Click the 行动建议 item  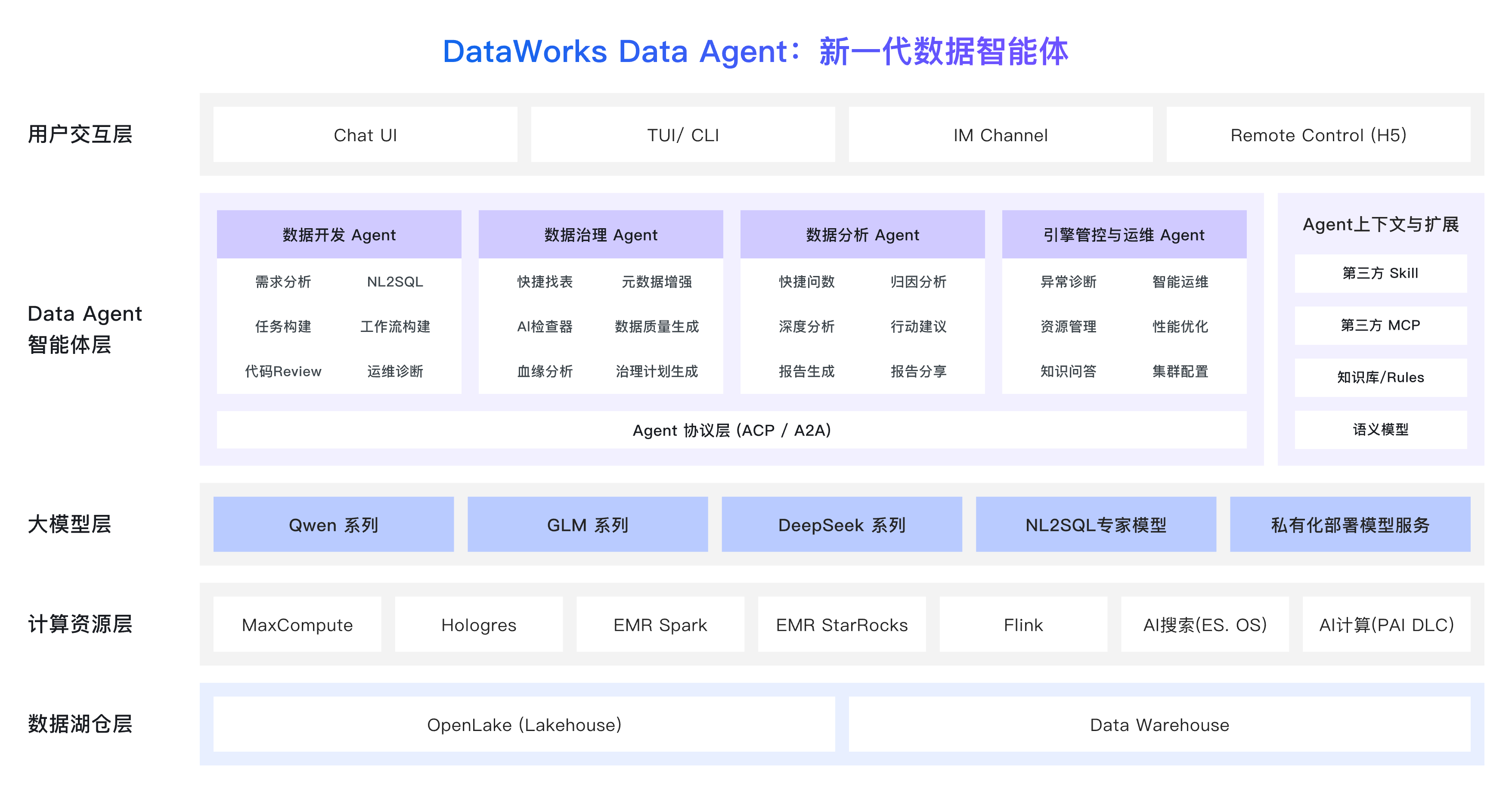(919, 326)
